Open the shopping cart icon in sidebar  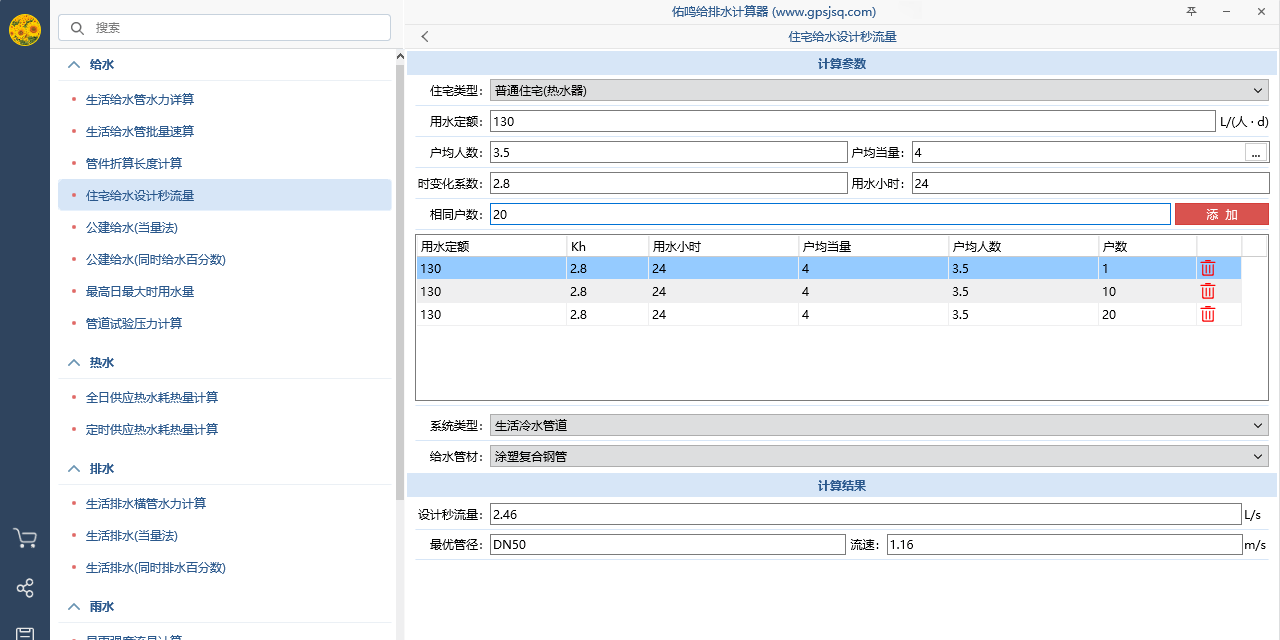(25, 538)
